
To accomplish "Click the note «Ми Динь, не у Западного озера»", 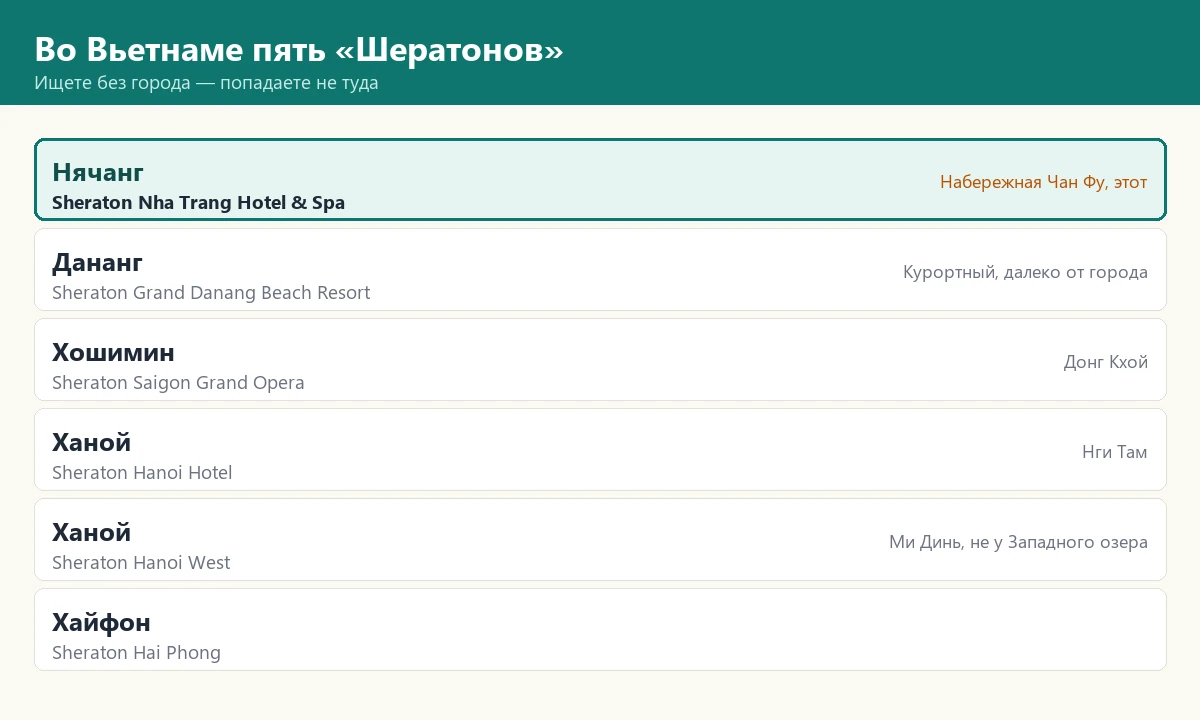I will 1018,542.
